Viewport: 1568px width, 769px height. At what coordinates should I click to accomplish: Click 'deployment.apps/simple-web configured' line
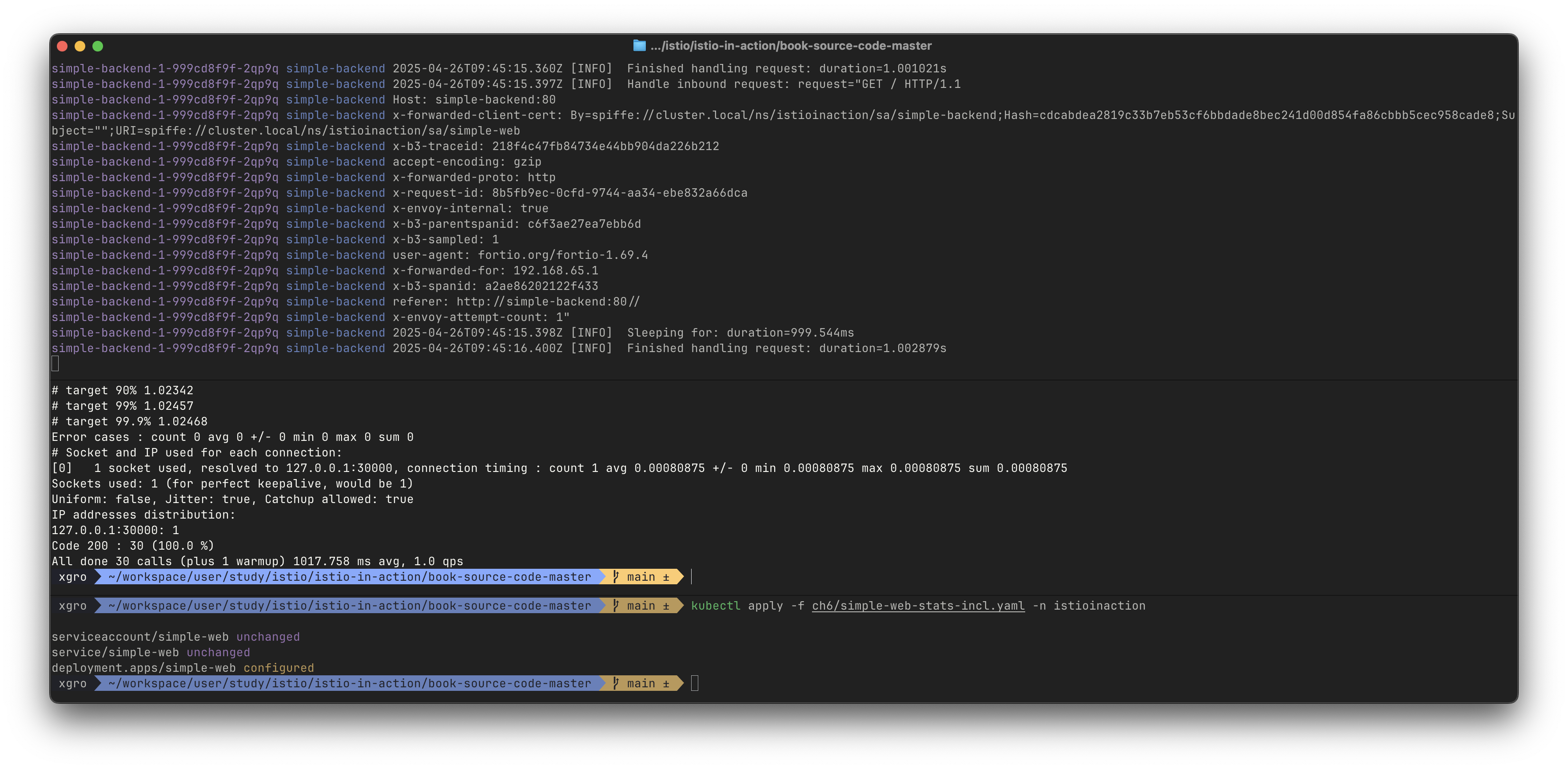coord(183,668)
